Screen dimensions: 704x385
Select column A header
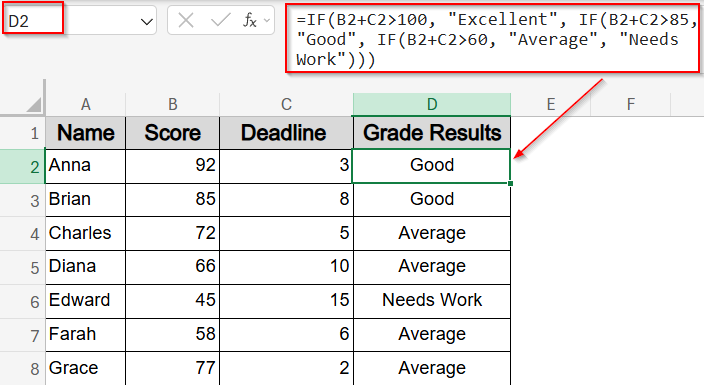point(85,104)
